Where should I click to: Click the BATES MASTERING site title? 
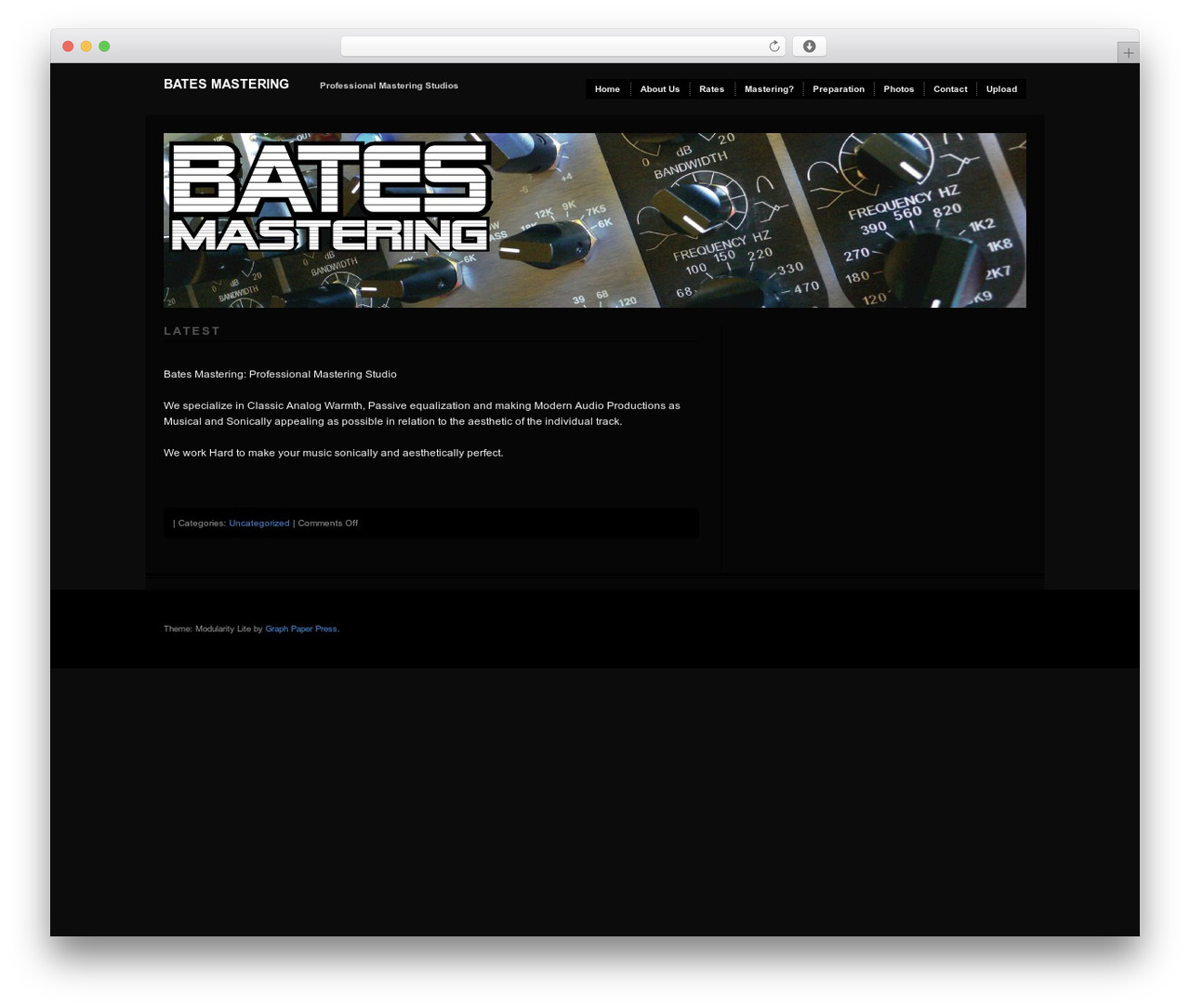[226, 85]
